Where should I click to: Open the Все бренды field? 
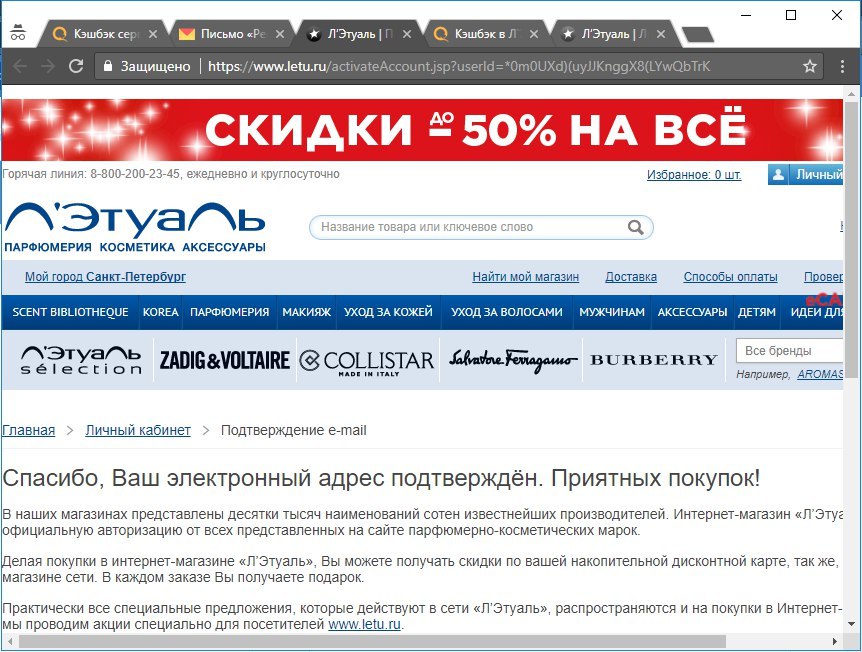tap(789, 351)
